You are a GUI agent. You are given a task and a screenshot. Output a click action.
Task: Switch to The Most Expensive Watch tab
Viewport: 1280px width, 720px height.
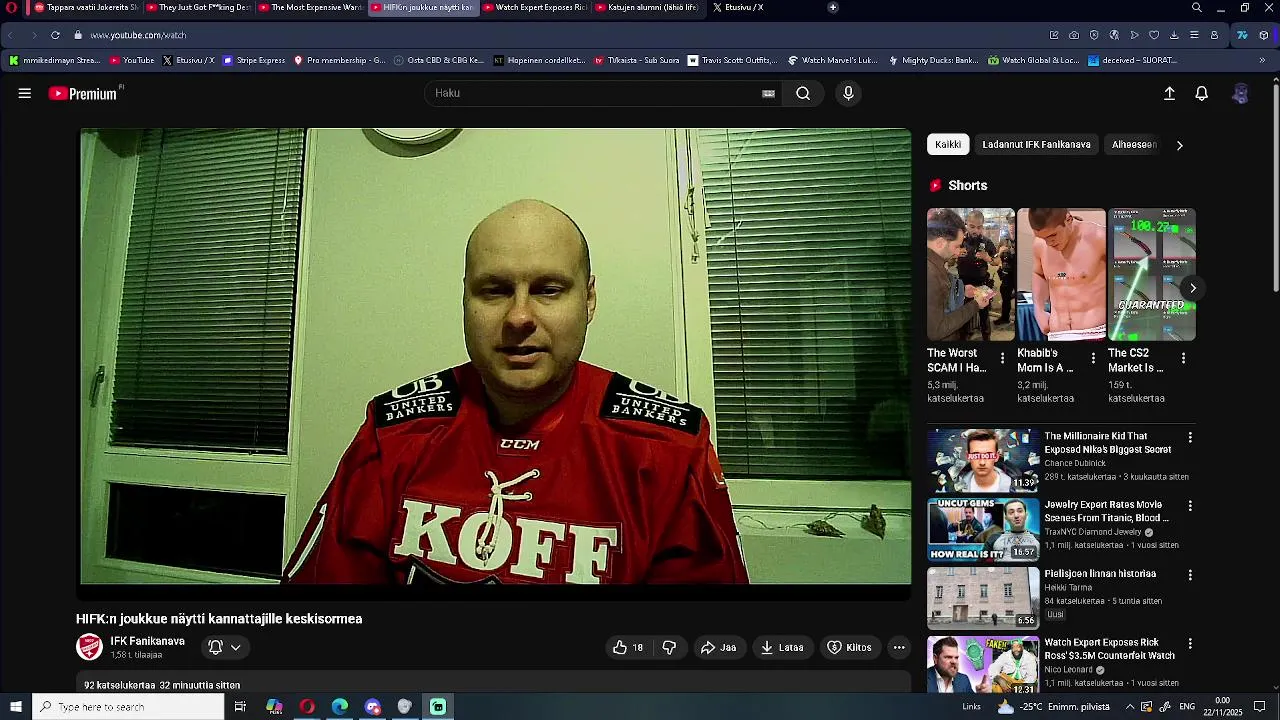310,7
